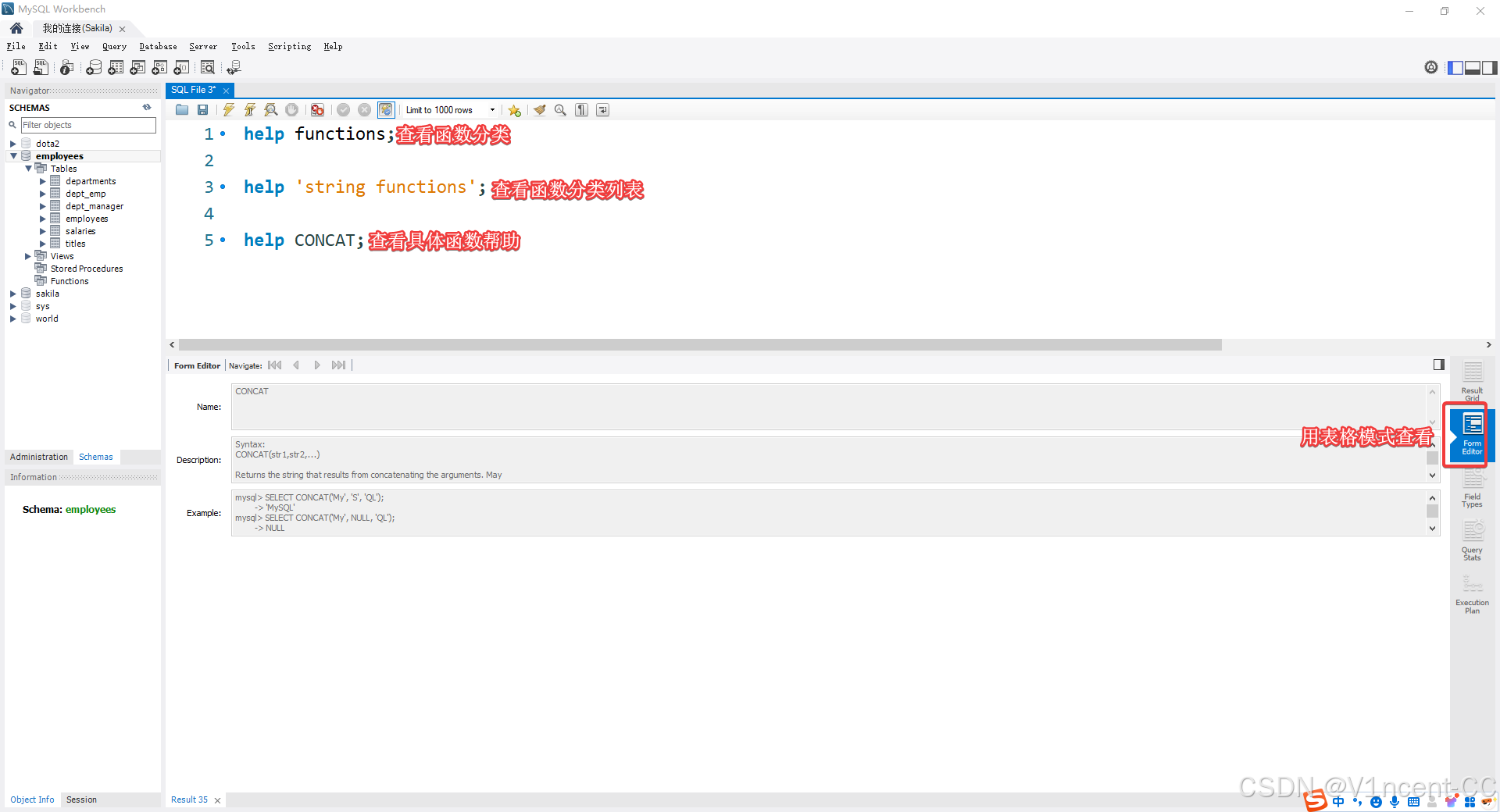Screen dimensions: 1500x812
Task: Select the world schema
Action: pyautogui.click(x=47, y=319)
